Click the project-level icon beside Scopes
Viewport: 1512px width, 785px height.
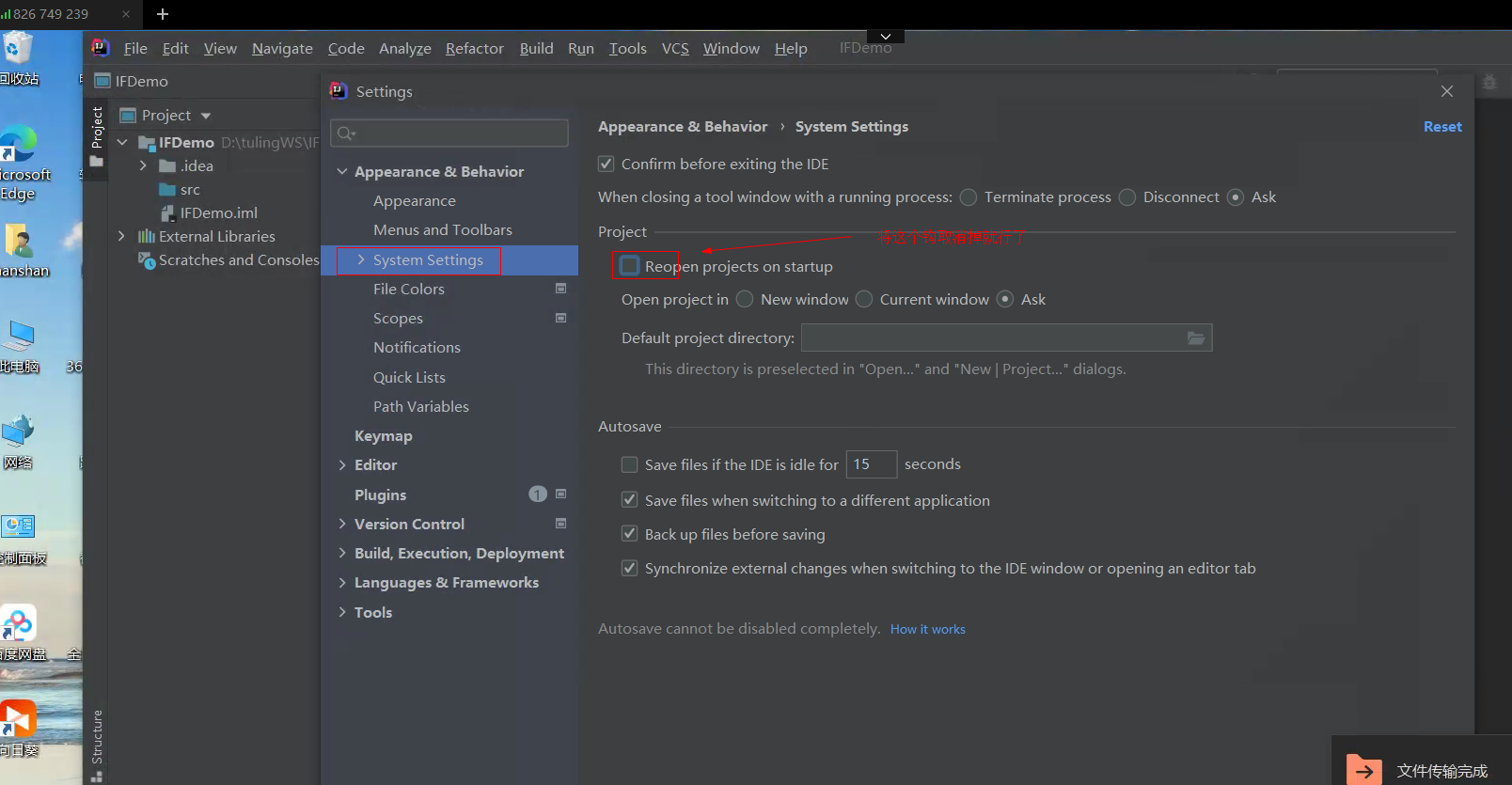click(x=561, y=318)
